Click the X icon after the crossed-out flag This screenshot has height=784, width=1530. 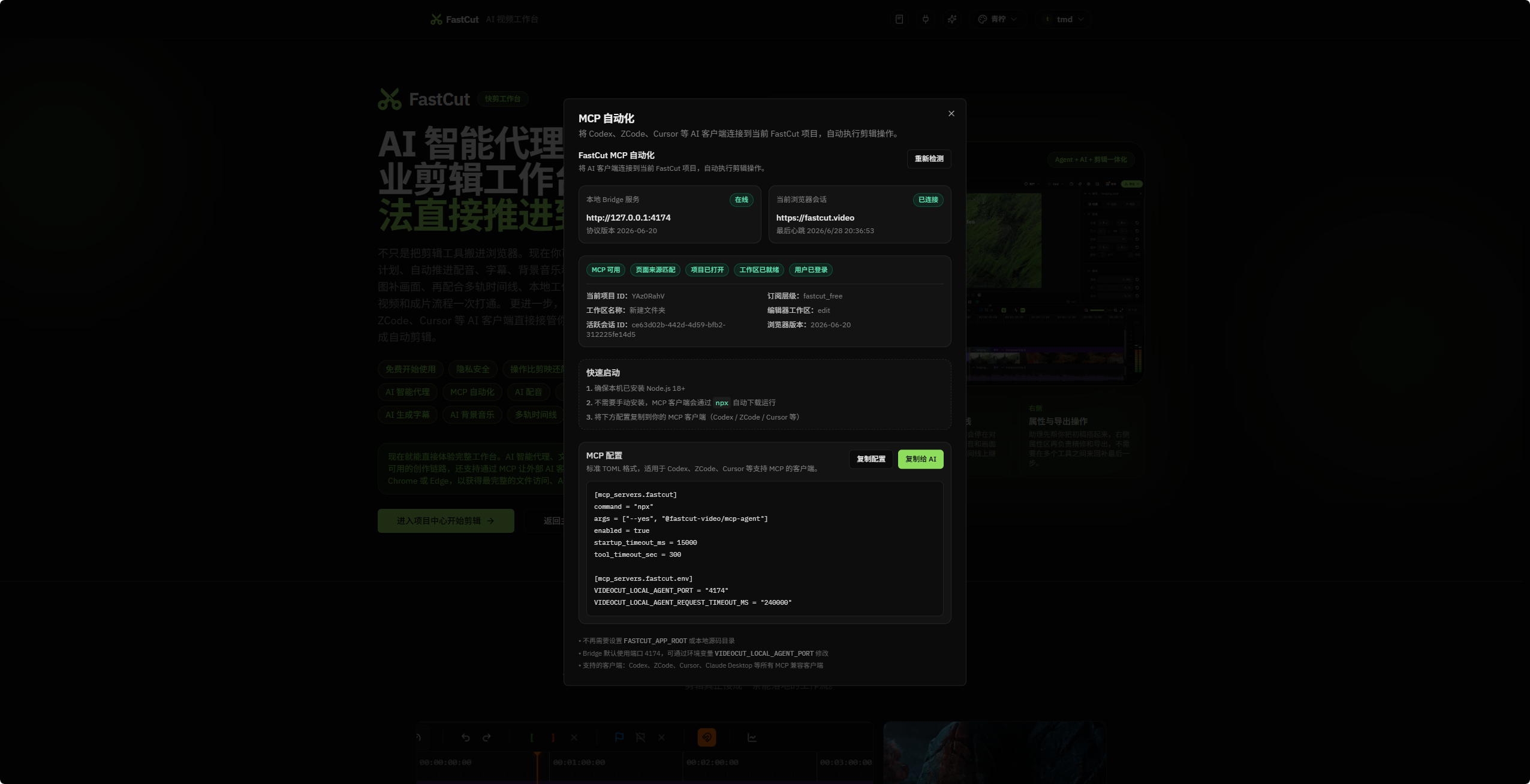tap(662, 738)
